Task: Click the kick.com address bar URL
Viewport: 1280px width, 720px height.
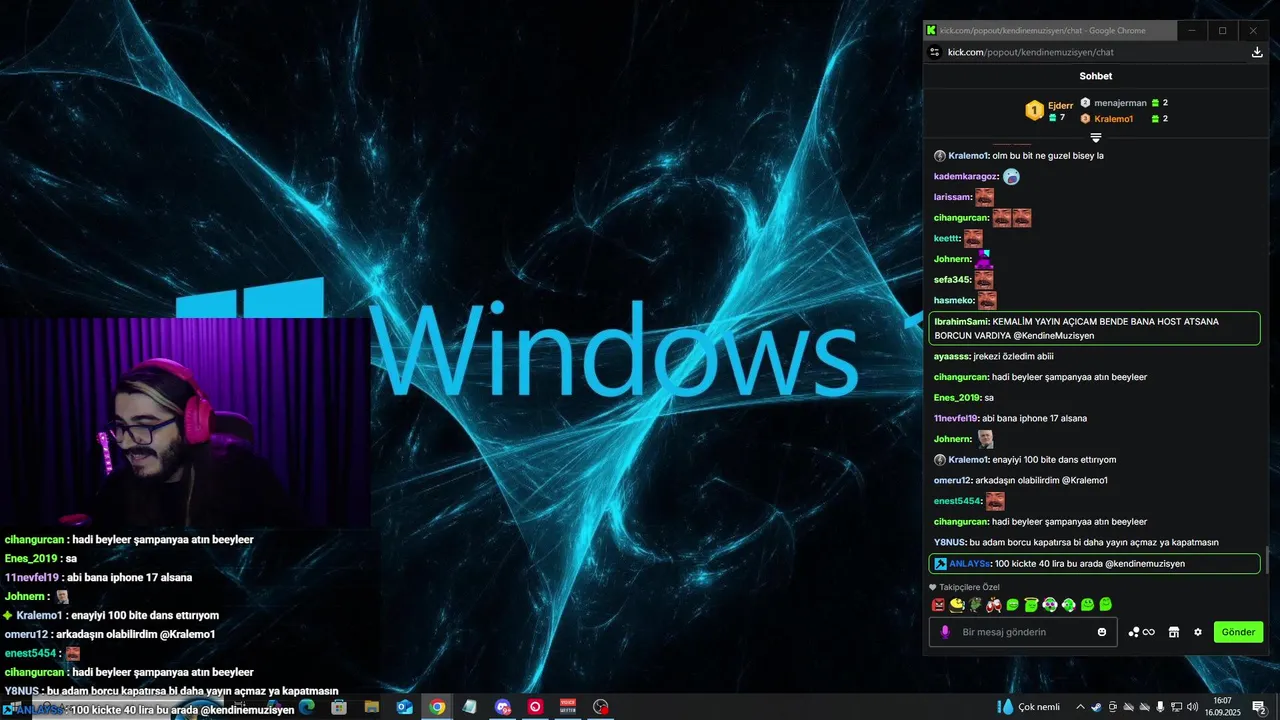Action: 1031,52
